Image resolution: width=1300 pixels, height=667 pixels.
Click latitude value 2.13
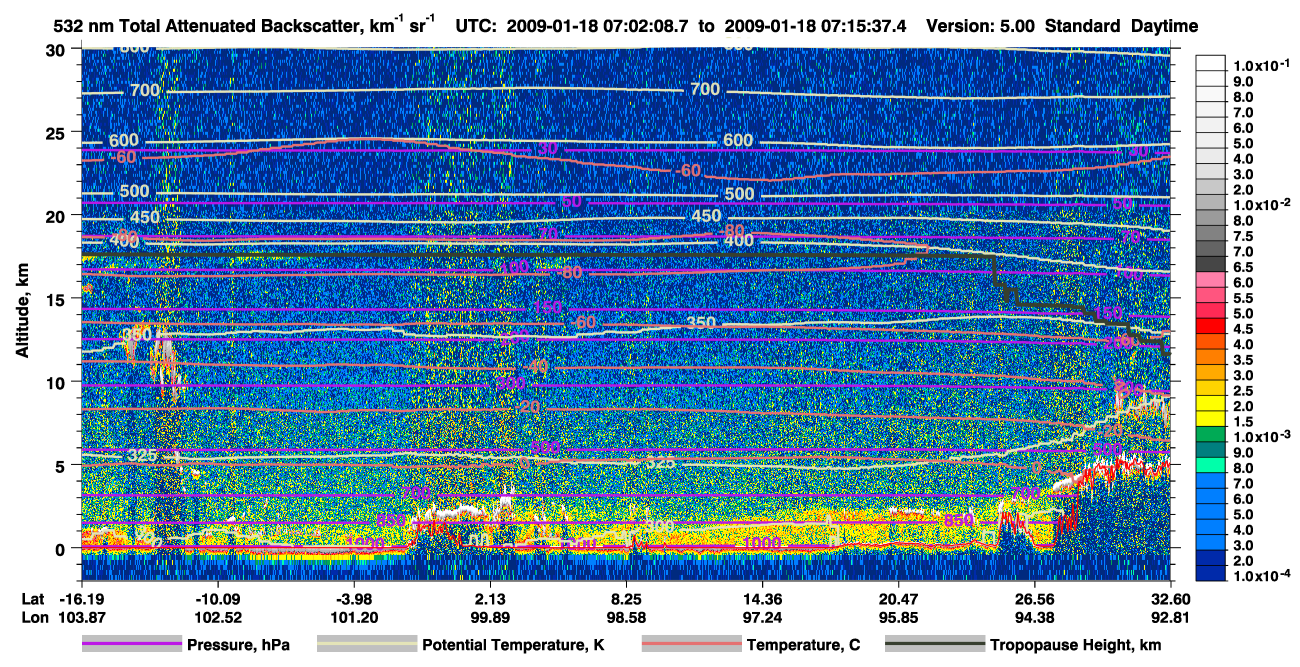pyautogui.click(x=490, y=598)
